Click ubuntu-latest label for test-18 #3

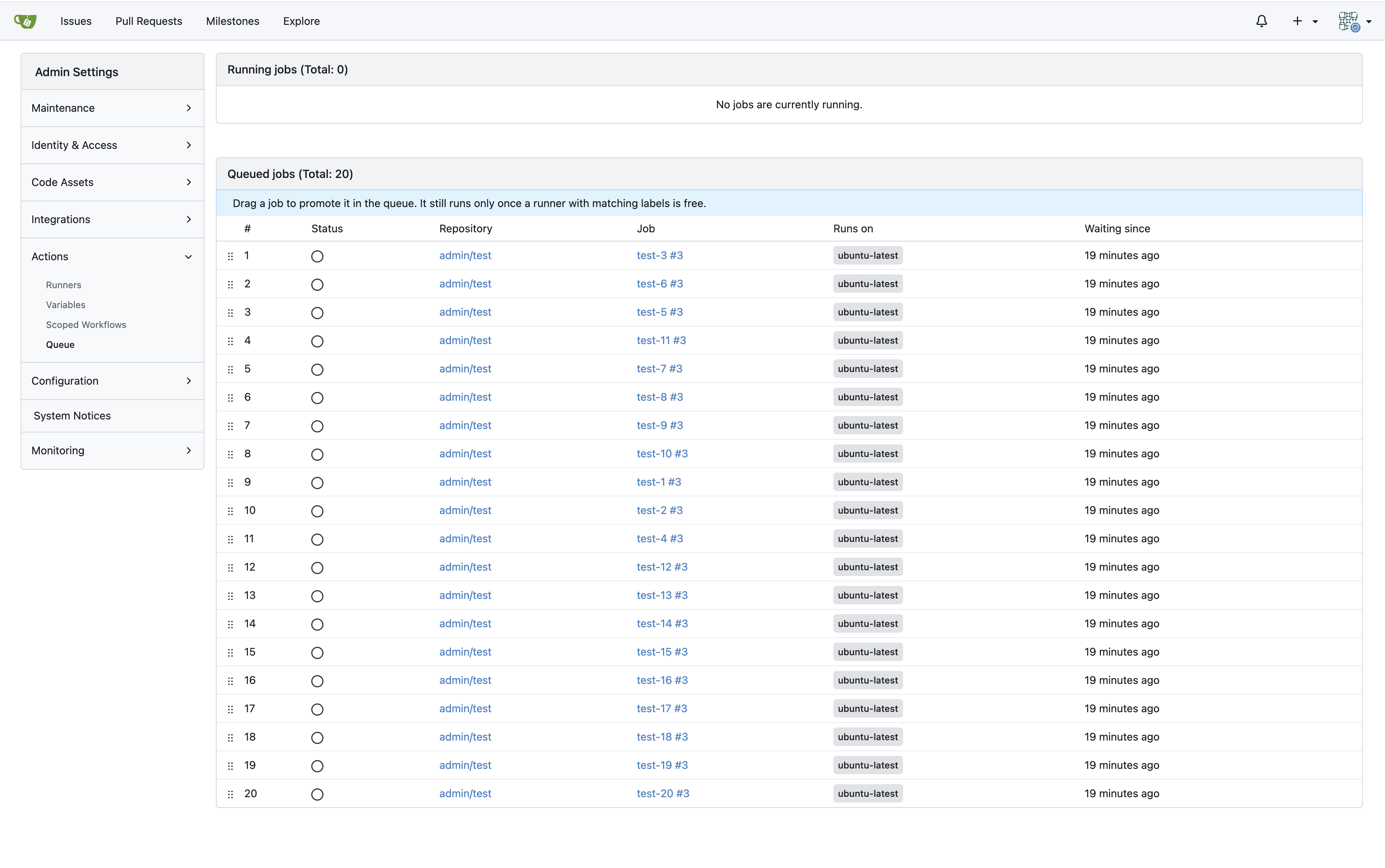coord(867,737)
